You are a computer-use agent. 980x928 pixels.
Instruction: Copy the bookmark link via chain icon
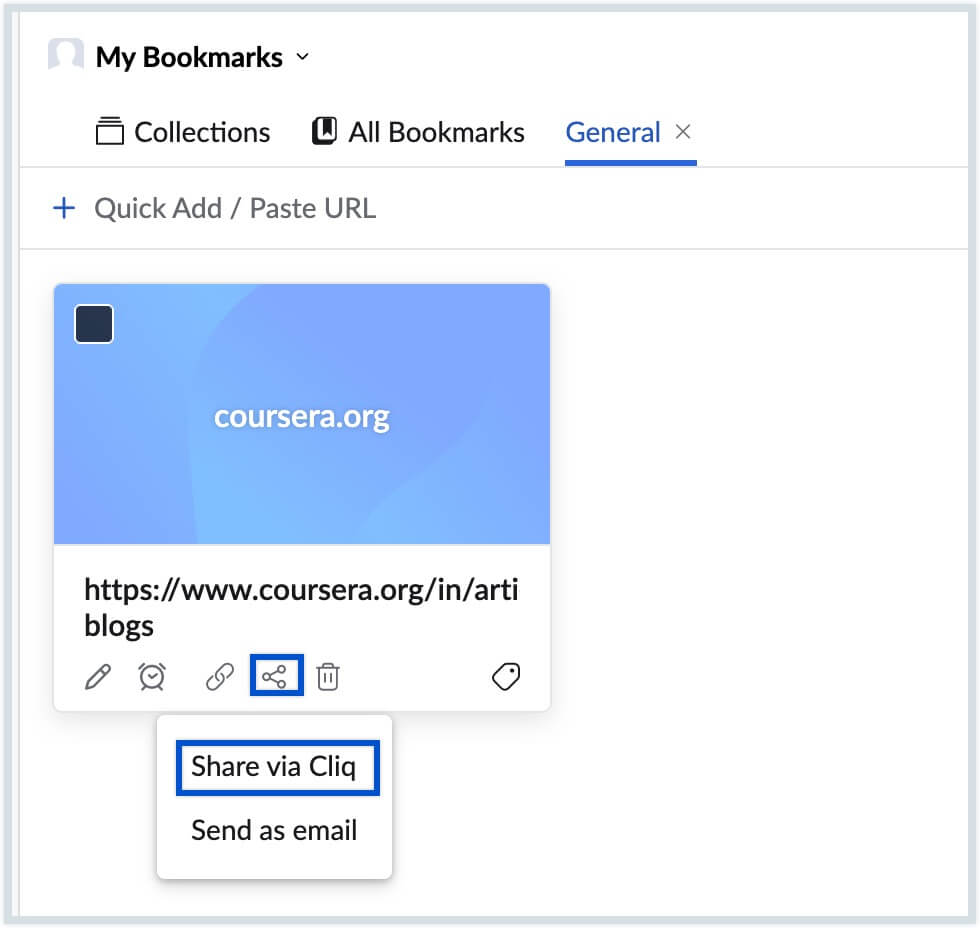tap(219, 677)
